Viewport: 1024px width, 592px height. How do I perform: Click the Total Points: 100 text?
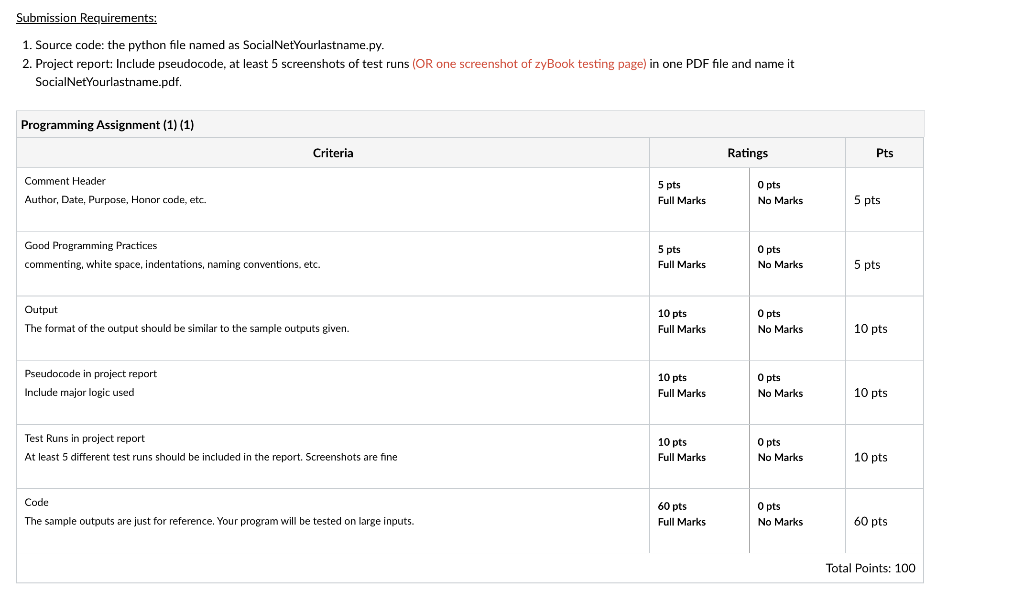tap(870, 567)
